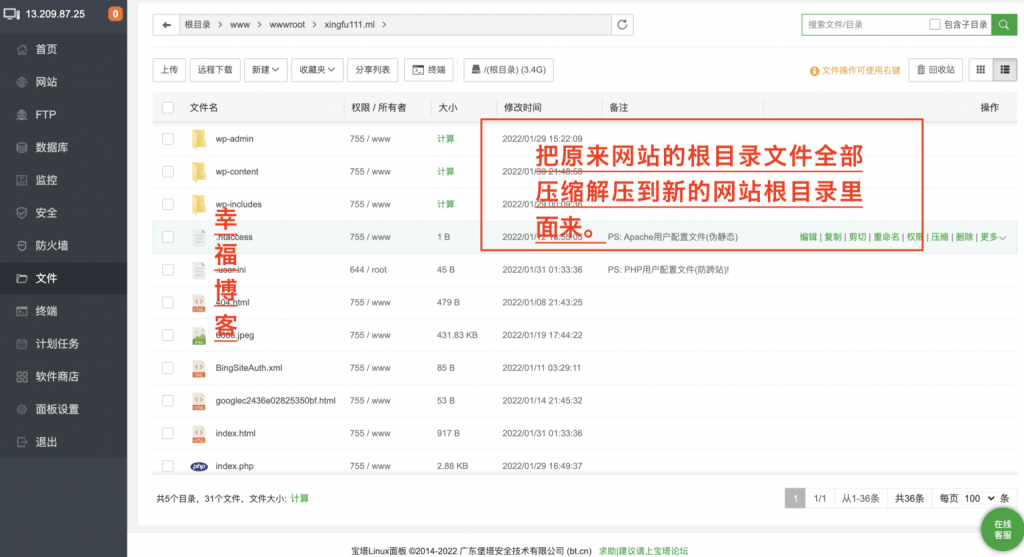1024x557 pixels.
Task: Click xingfu111.ml in the breadcrumb path
Action: (x=349, y=25)
